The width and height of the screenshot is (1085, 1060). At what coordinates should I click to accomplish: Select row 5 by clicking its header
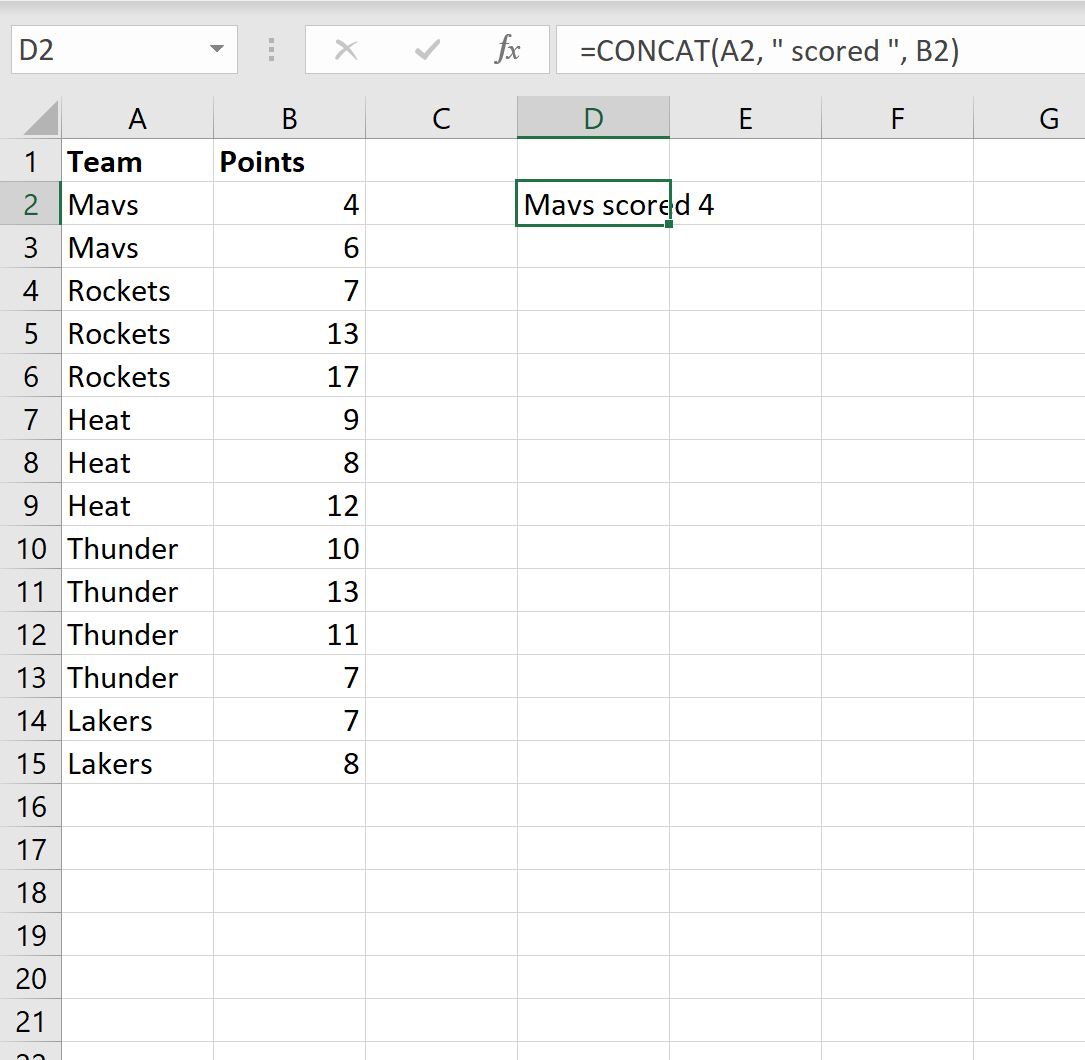pyautogui.click(x=32, y=333)
